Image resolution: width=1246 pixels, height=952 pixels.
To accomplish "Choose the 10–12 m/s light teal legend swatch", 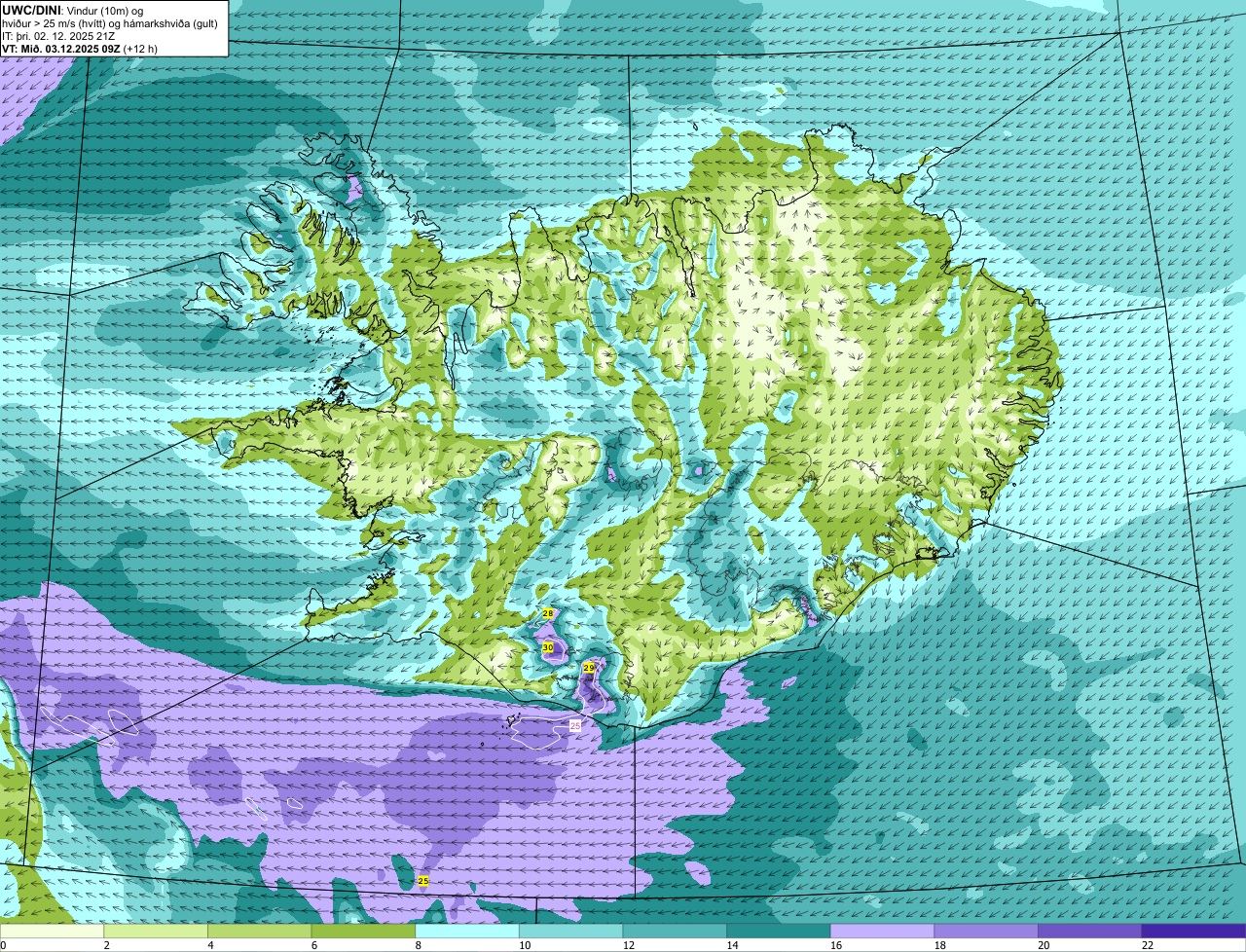I will tap(570, 932).
